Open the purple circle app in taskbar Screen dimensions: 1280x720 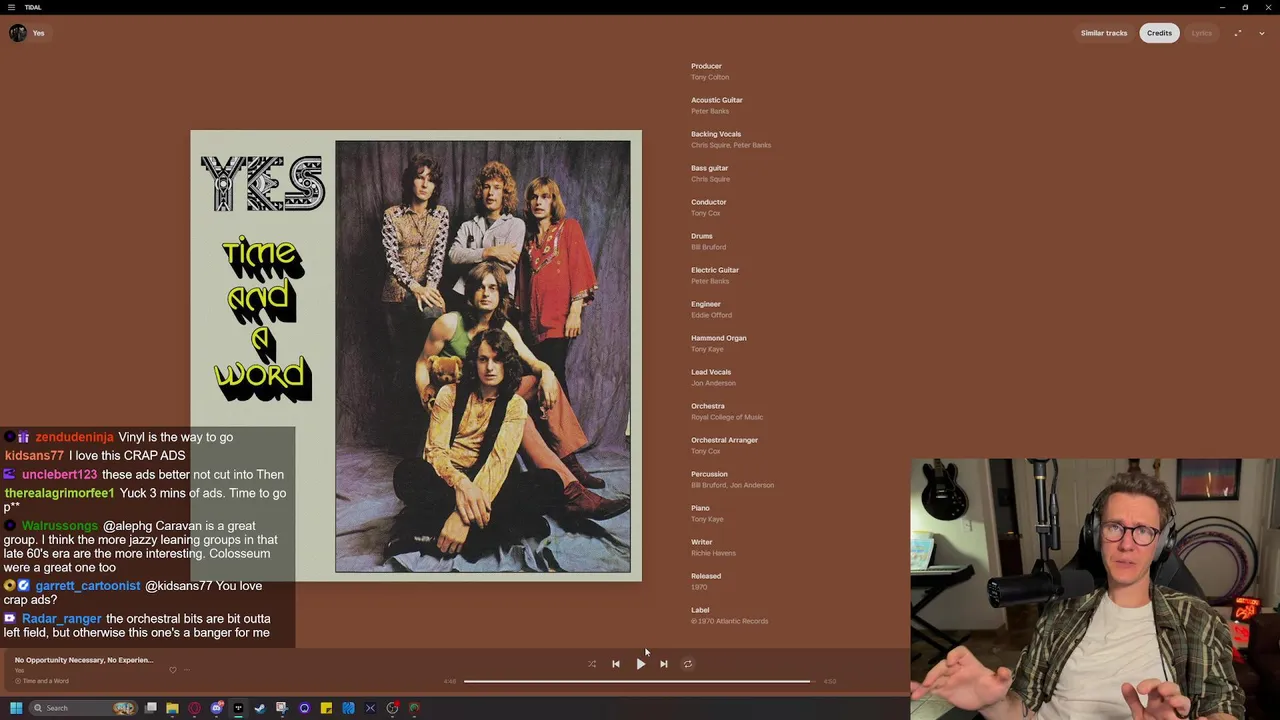pyautogui.click(x=304, y=708)
